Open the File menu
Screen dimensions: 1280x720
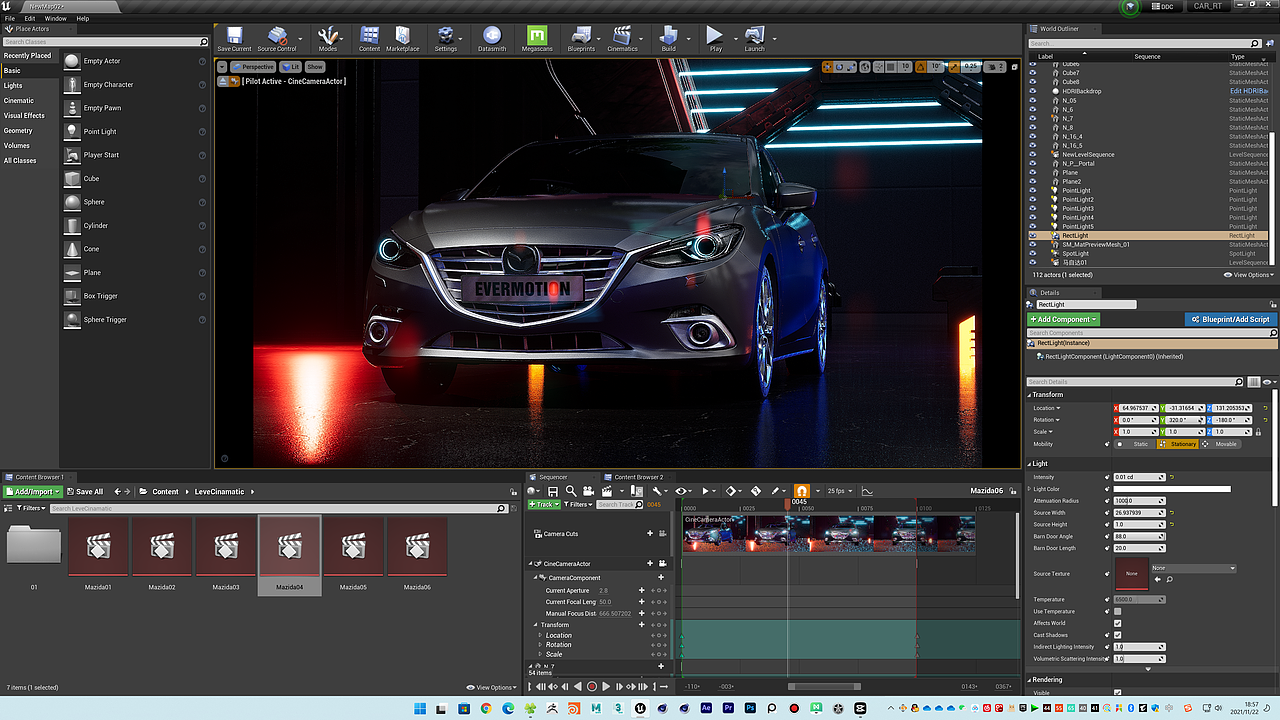(10, 18)
